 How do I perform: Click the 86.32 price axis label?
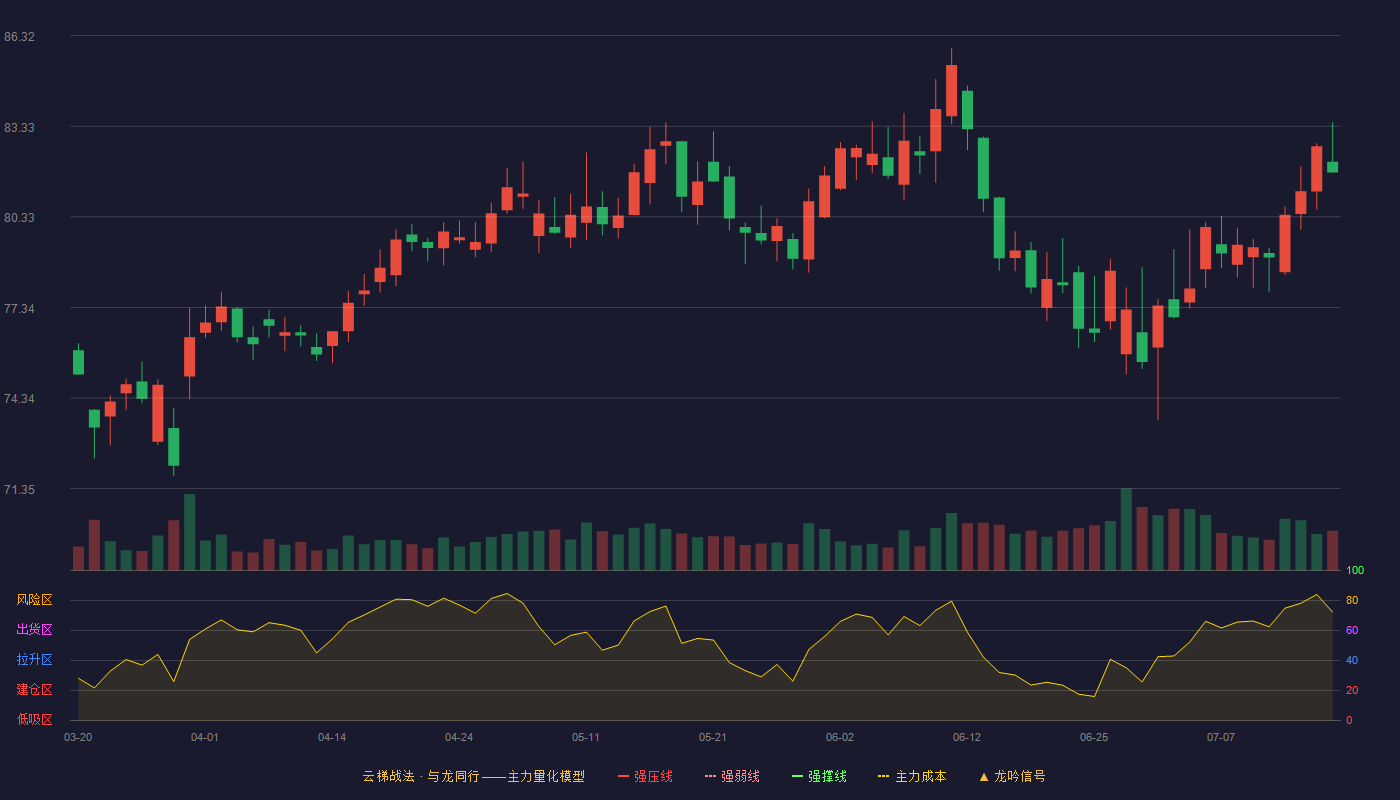pyautogui.click(x=19, y=37)
